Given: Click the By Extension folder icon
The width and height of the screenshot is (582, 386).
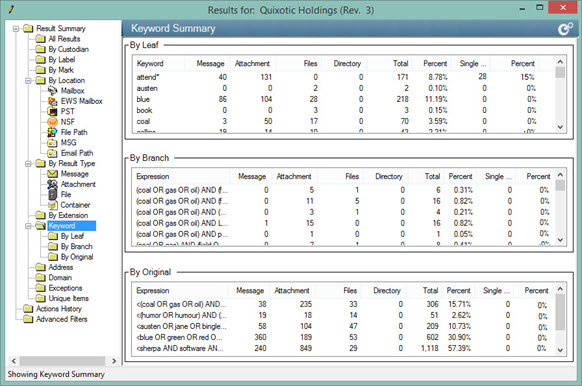Looking at the screenshot, I should point(40,215).
